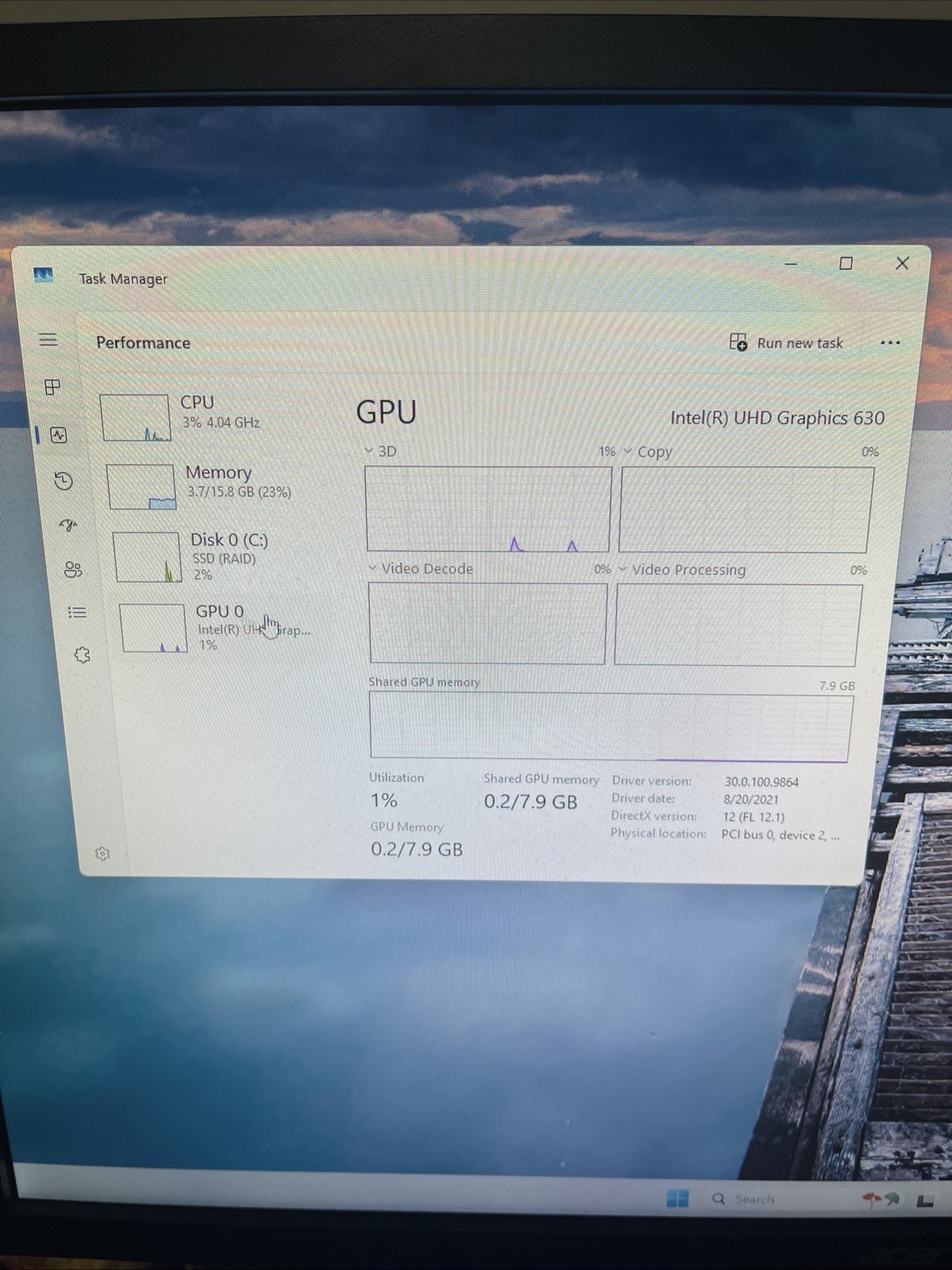Click the 7.9 GB graph maximum label
952x1270 pixels.
(x=837, y=685)
